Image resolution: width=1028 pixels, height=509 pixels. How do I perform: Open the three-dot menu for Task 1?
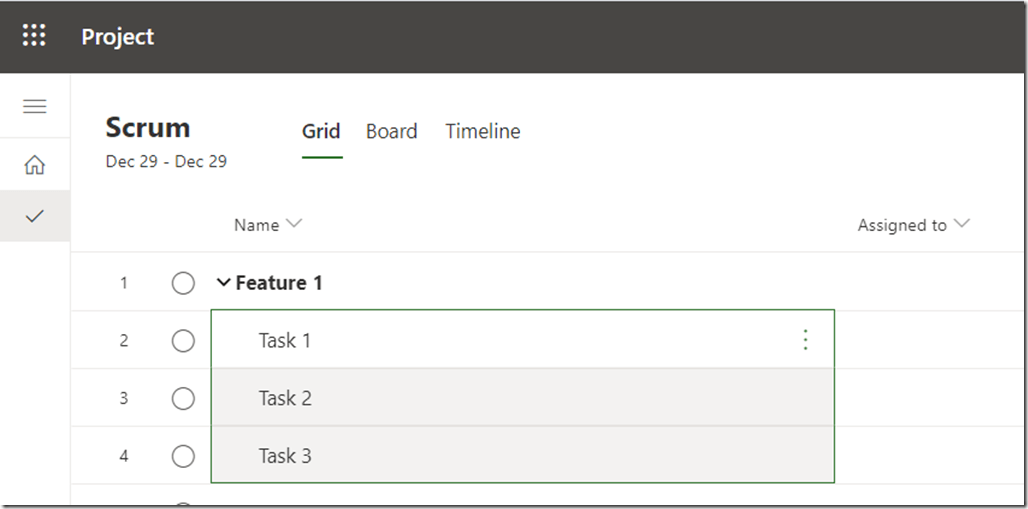coord(806,341)
